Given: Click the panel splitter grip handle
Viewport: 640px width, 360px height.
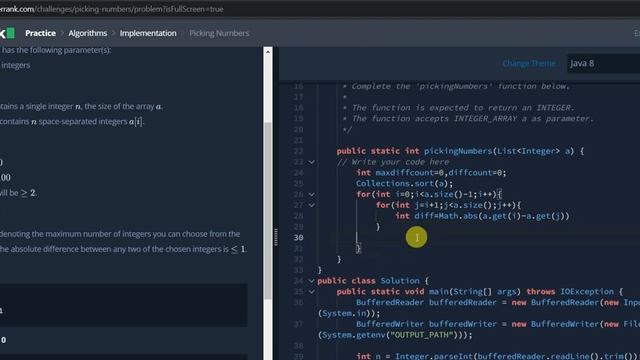Looking at the screenshot, I should click(276, 237).
